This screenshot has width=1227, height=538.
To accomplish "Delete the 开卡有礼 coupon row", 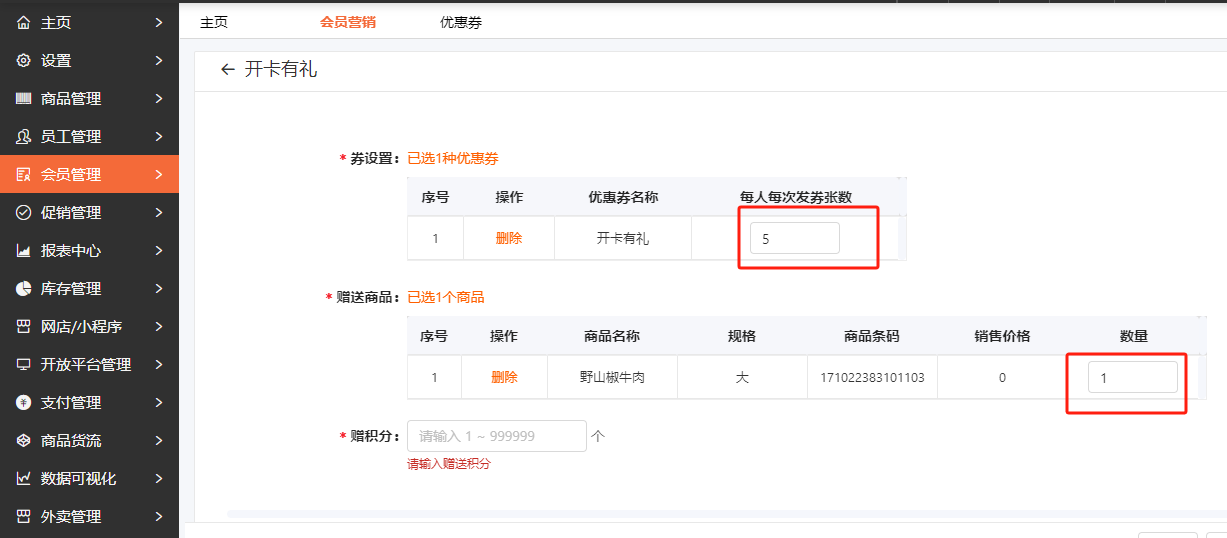I will 509,239.
